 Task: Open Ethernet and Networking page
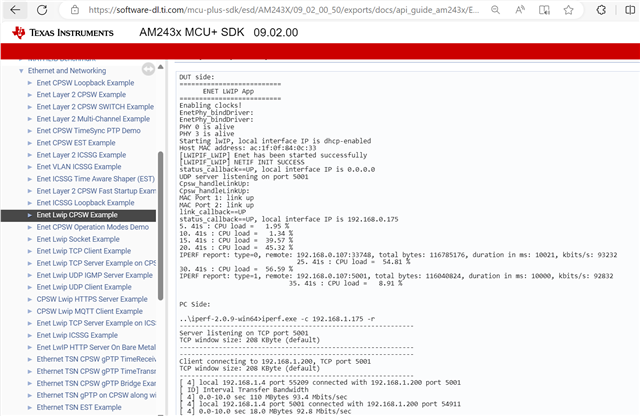click(67, 71)
